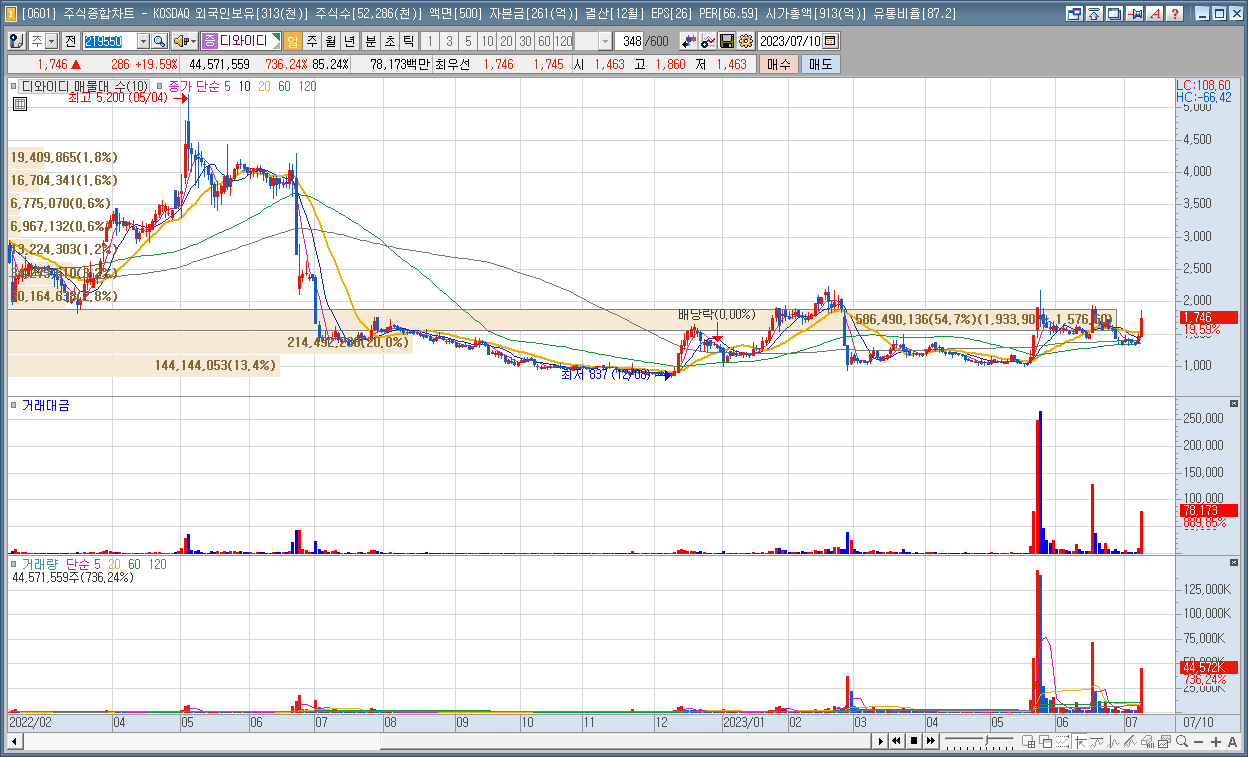Click the A auto-scale icon at bottom right
The image size is (1248, 757).
tap(1232, 742)
